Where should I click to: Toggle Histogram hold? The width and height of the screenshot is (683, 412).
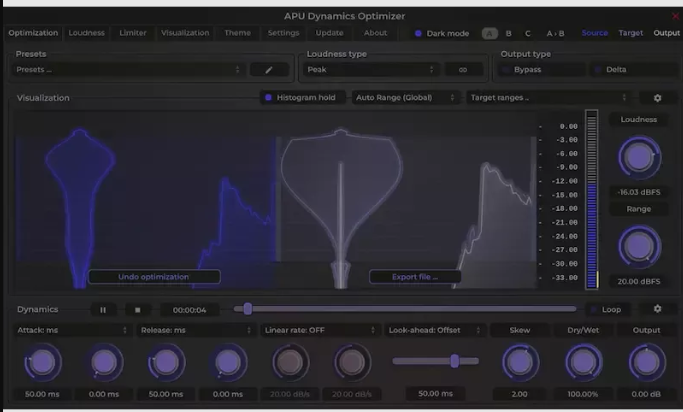tap(303, 98)
